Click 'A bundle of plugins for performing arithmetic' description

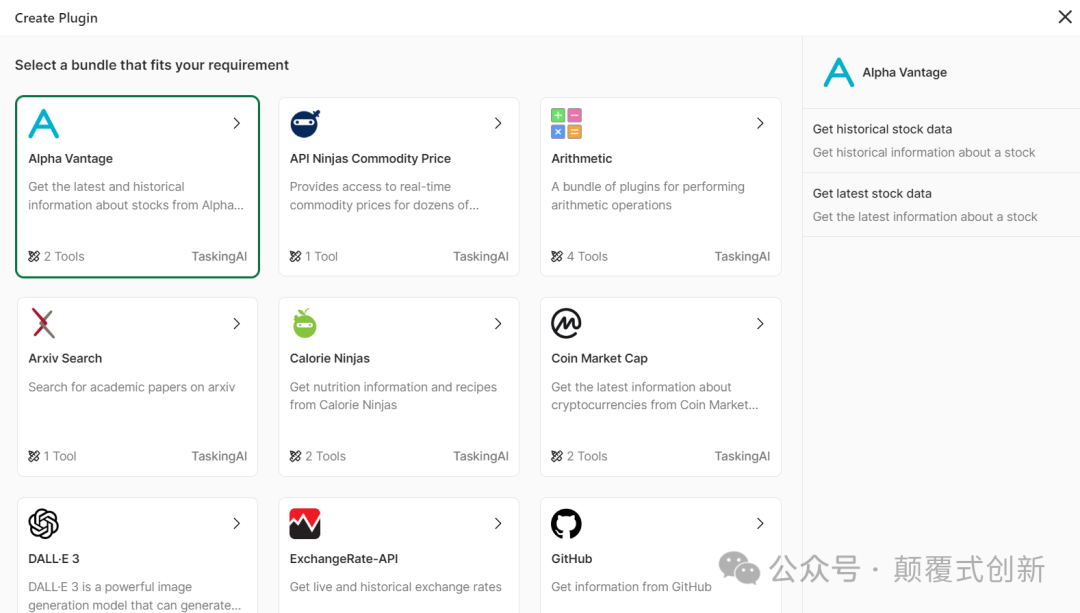tap(647, 196)
